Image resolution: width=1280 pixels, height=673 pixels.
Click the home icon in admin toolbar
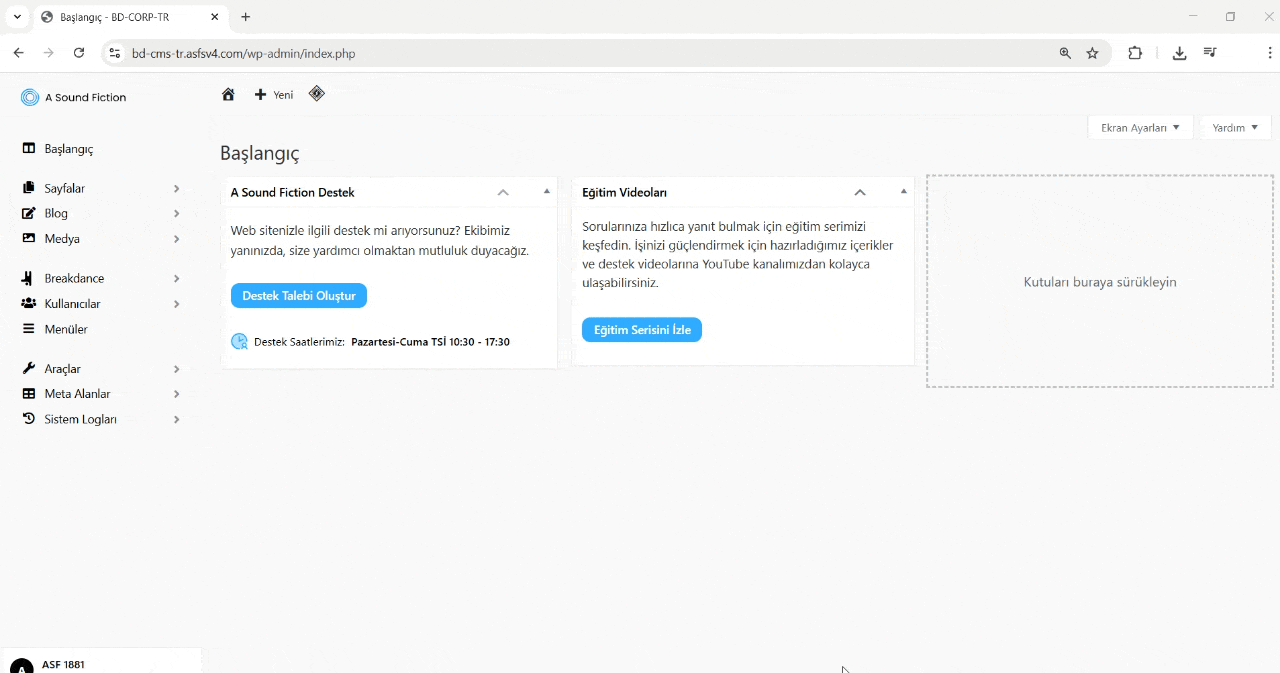[228, 95]
